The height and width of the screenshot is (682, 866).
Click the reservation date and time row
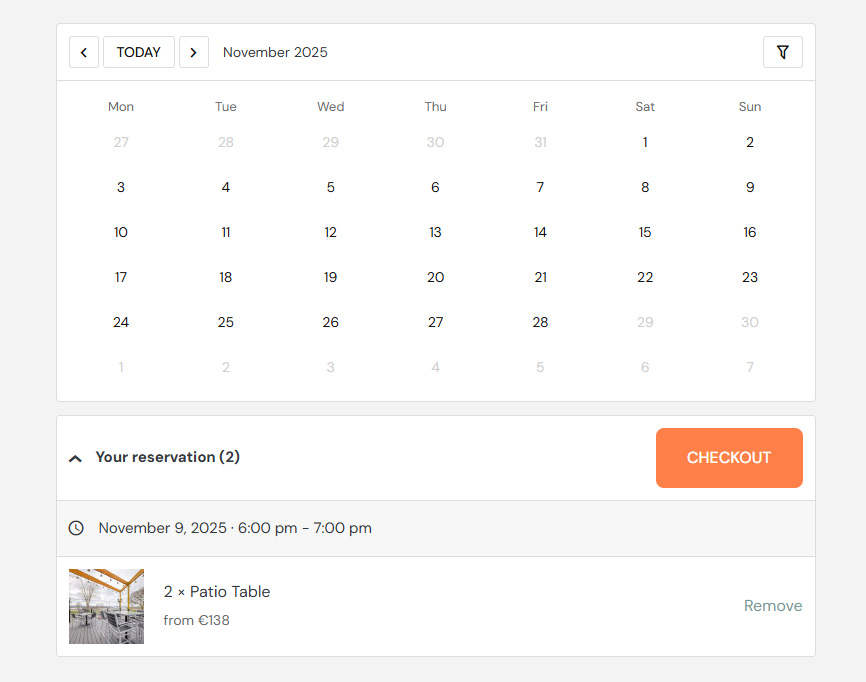[x=234, y=528]
